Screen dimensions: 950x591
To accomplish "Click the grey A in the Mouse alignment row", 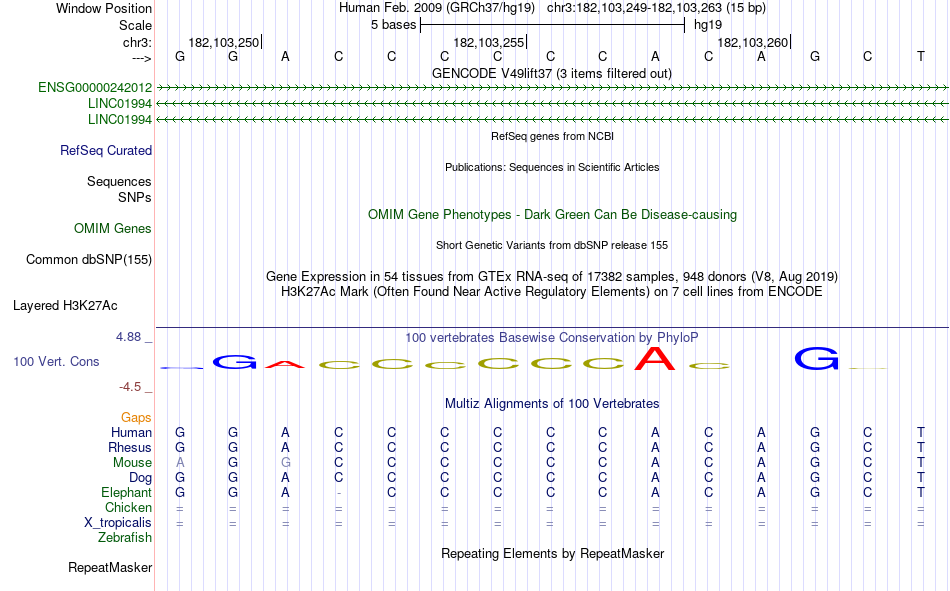I will 180,462.
